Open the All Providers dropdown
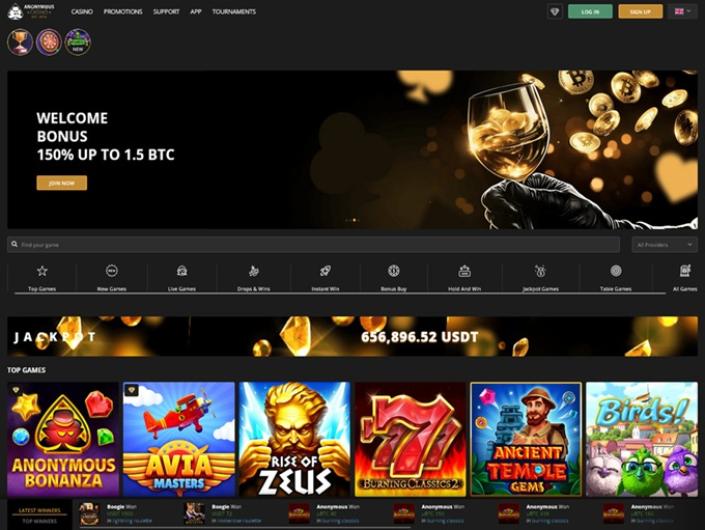 click(665, 245)
